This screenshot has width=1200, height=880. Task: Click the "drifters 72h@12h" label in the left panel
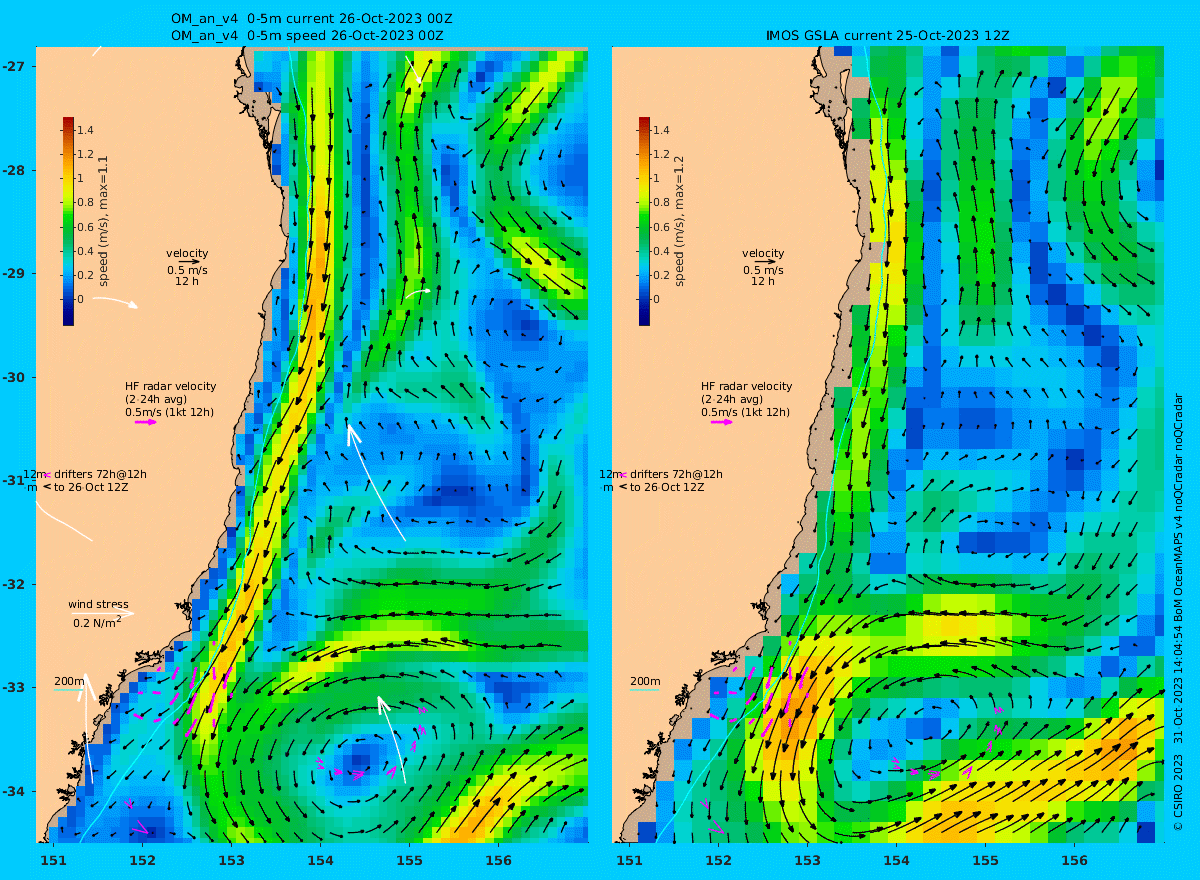pyautogui.click(x=100, y=474)
